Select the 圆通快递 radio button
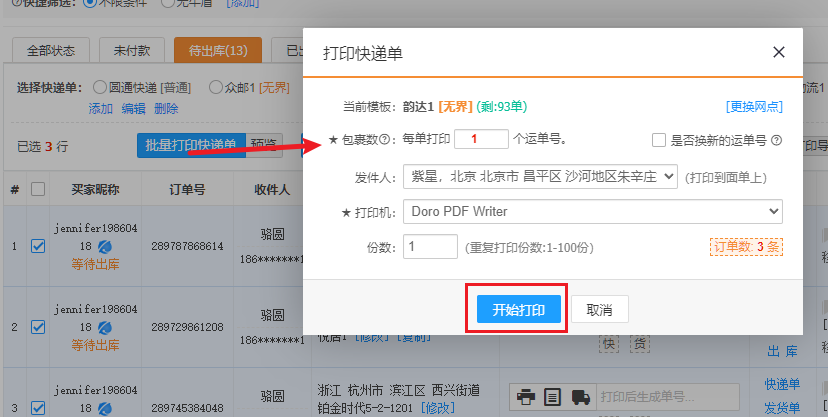828x417 pixels. click(x=100, y=88)
